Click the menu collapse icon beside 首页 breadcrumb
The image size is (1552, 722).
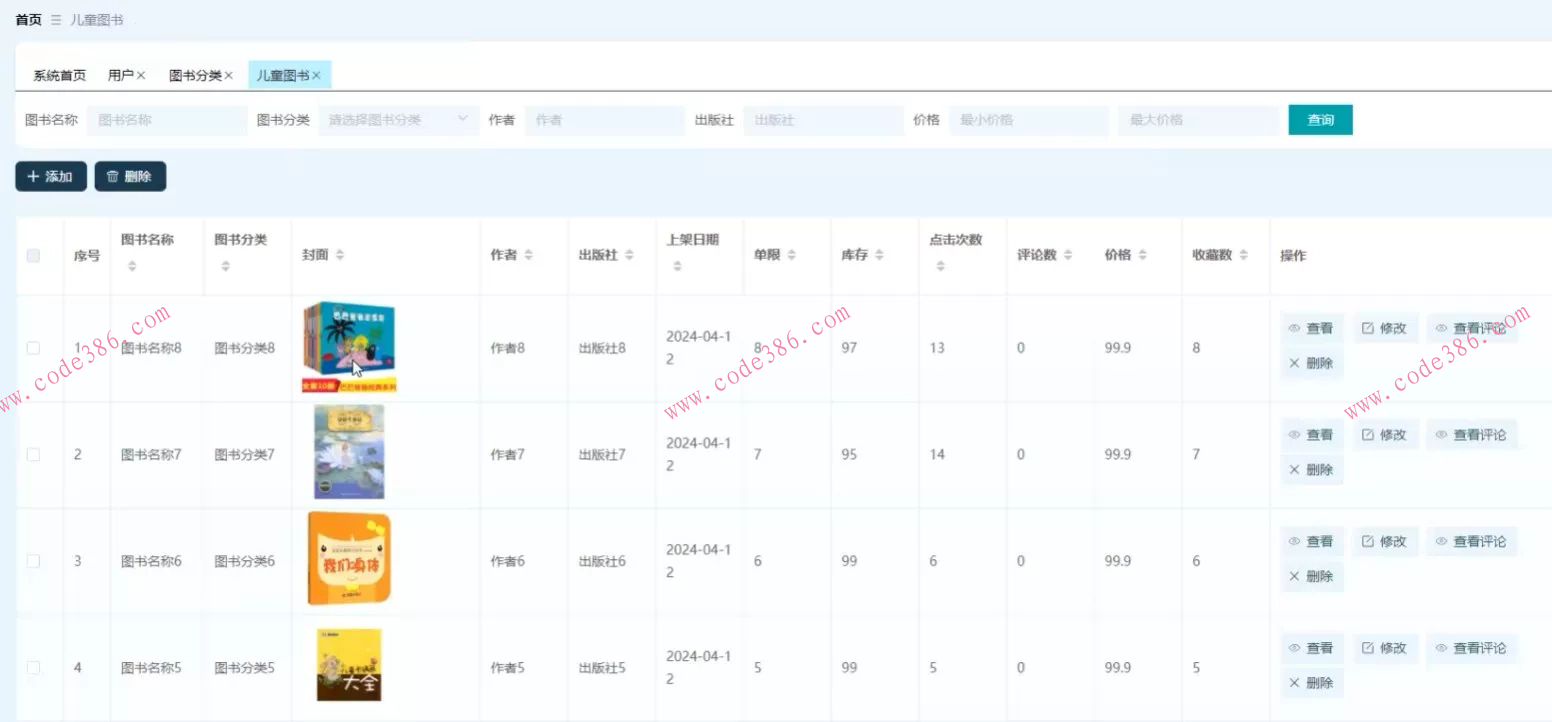(x=58, y=18)
